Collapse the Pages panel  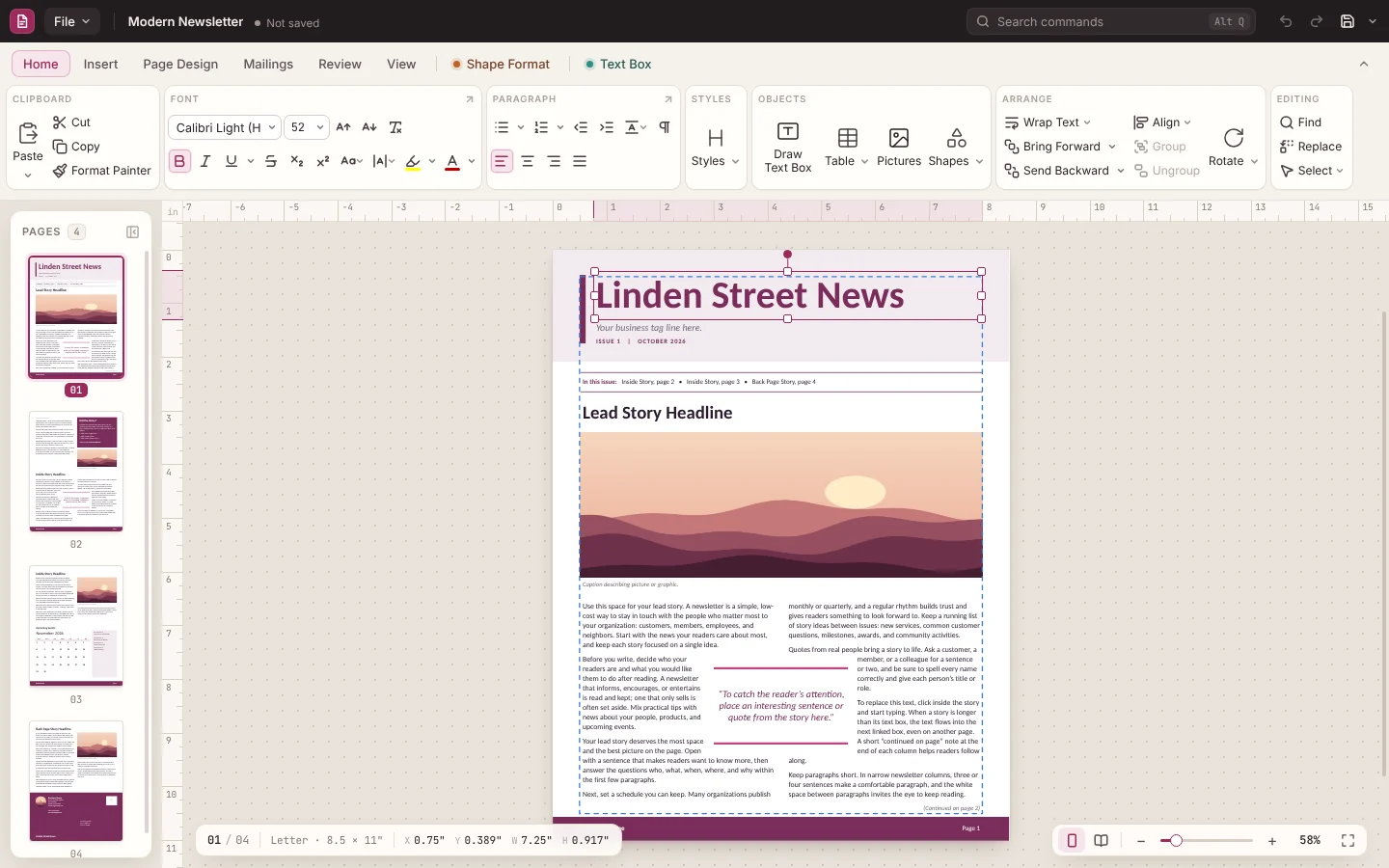pyautogui.click(x=133, y=231)
